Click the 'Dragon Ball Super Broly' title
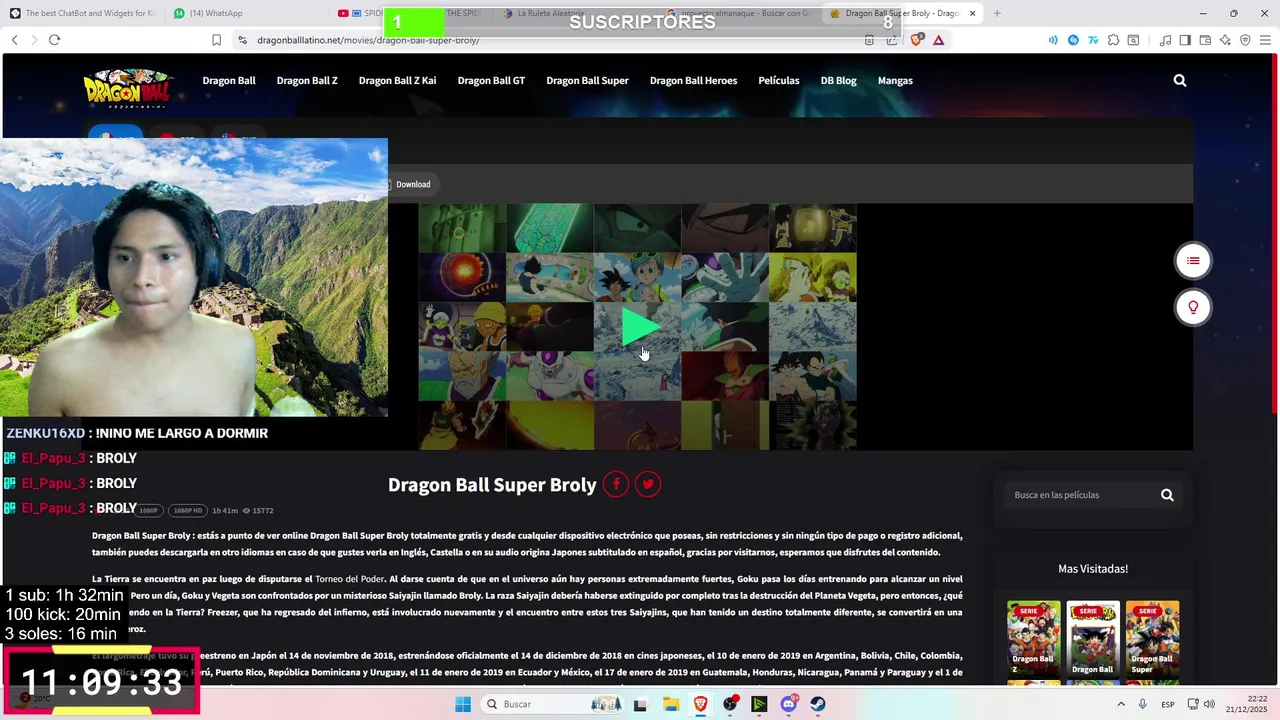Viewport: 1280px width, 720px height. (492, 485)
